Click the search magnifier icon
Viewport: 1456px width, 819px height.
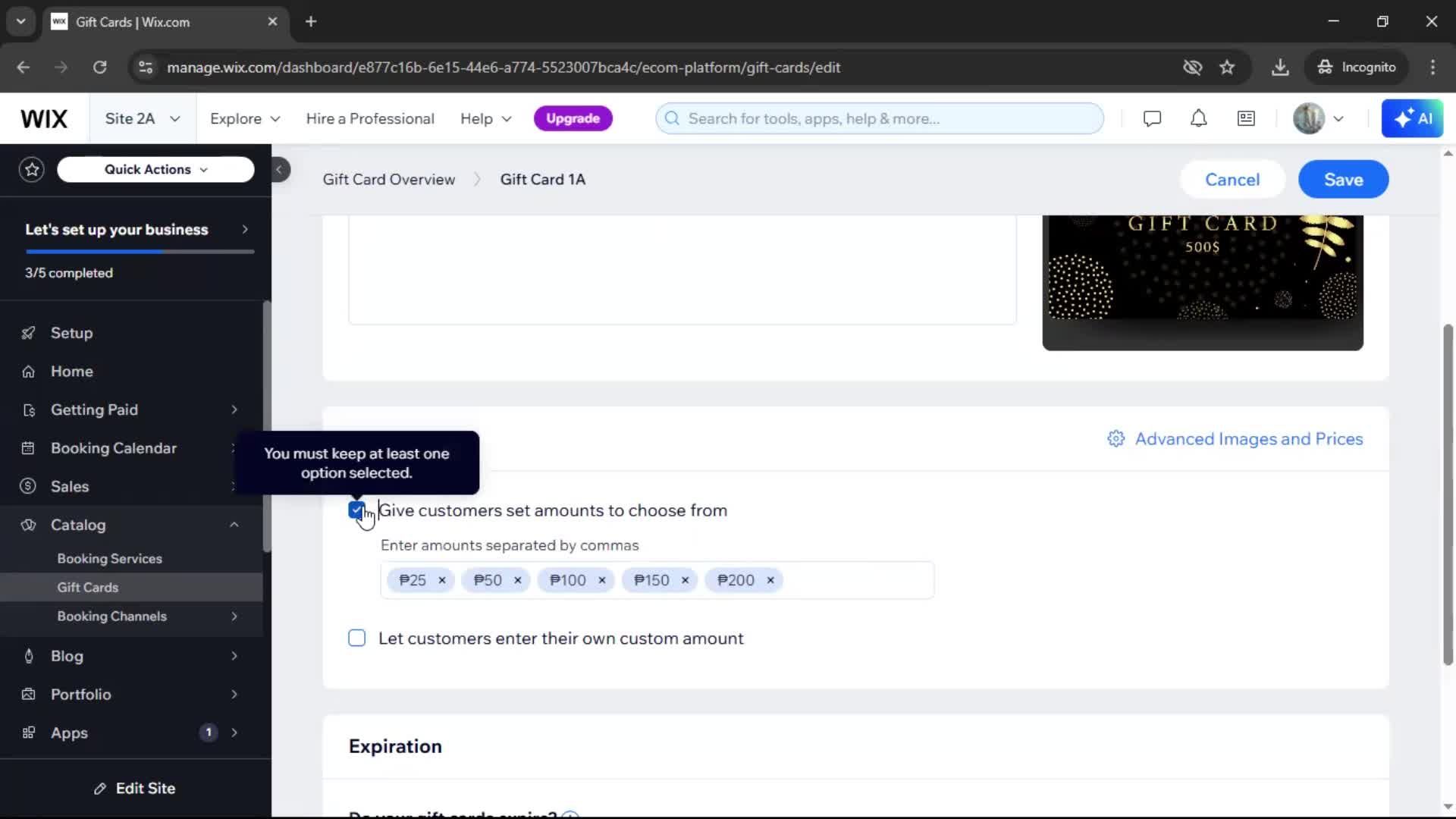pyautogui.click(x=672, y=119)
